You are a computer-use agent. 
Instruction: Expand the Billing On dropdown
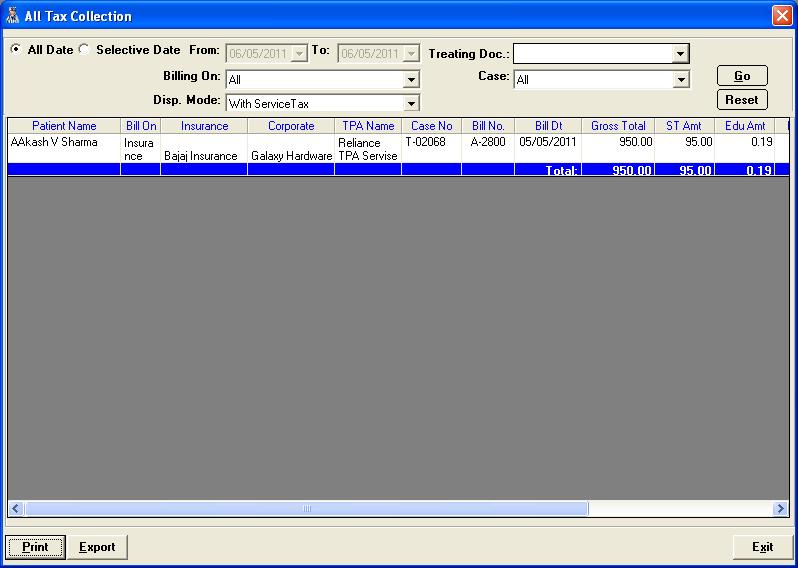410,80
